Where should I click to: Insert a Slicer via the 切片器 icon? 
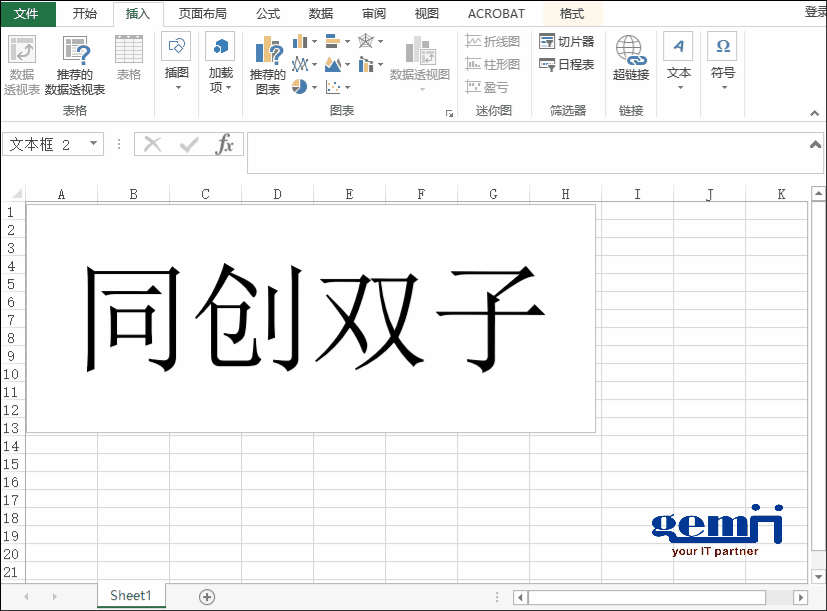[x=565, y=41]
